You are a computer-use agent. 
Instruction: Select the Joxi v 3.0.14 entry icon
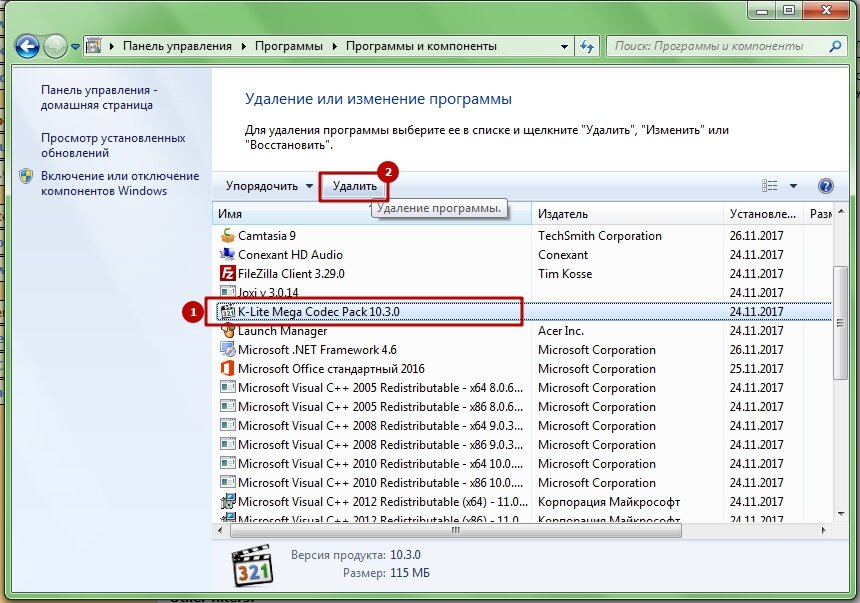(228, 291)
